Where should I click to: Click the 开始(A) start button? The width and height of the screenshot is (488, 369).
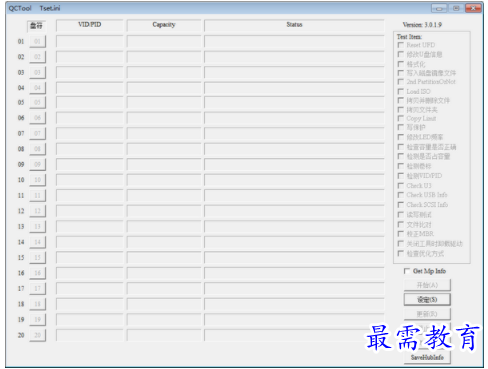pyautogui.click(x=427, y=285)
